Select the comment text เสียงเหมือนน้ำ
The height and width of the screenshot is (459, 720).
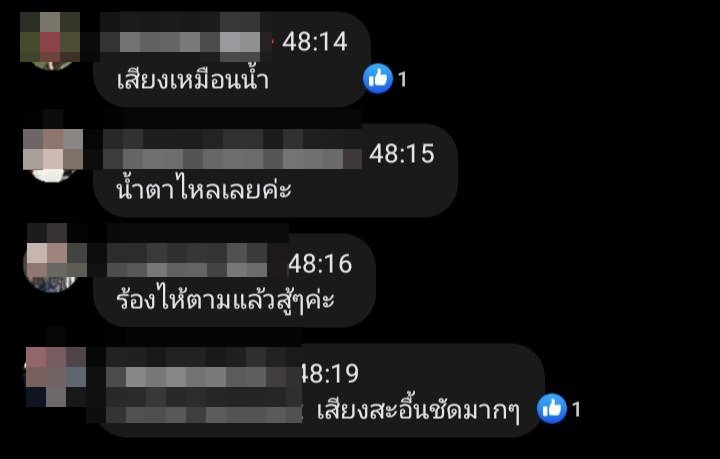point(192,80)
